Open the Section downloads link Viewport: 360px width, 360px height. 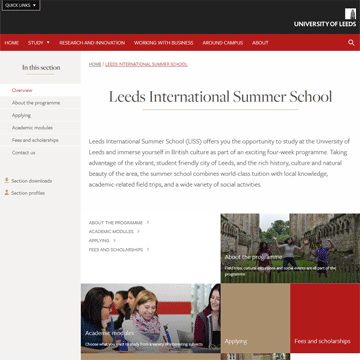coord(32,181)
